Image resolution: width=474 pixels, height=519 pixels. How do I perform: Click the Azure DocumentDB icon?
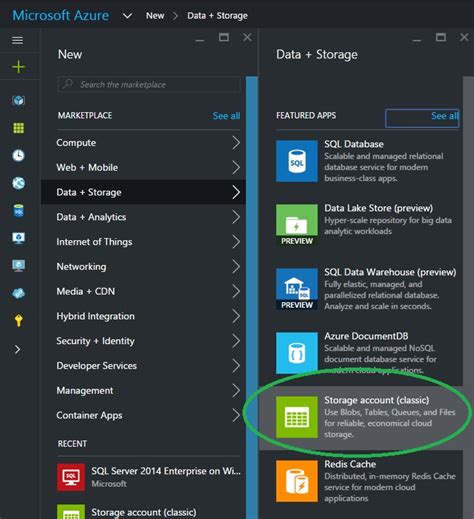[297, 353]
